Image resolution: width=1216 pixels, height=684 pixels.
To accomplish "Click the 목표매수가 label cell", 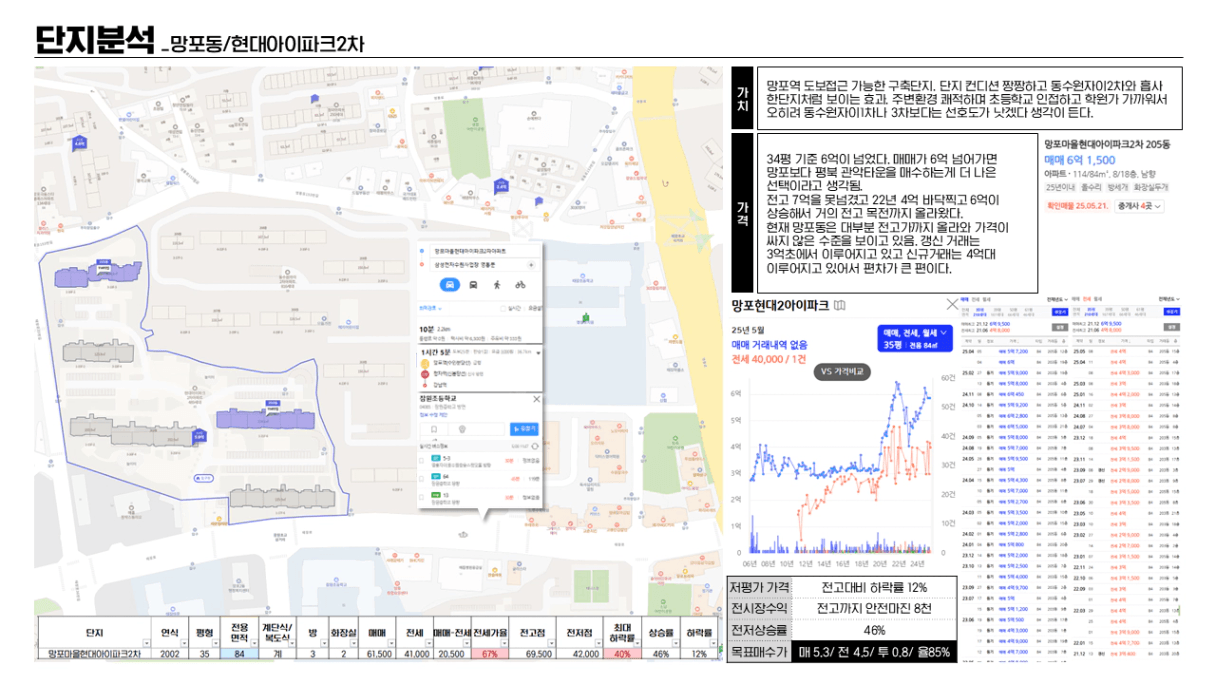I will tap(758, 652).
